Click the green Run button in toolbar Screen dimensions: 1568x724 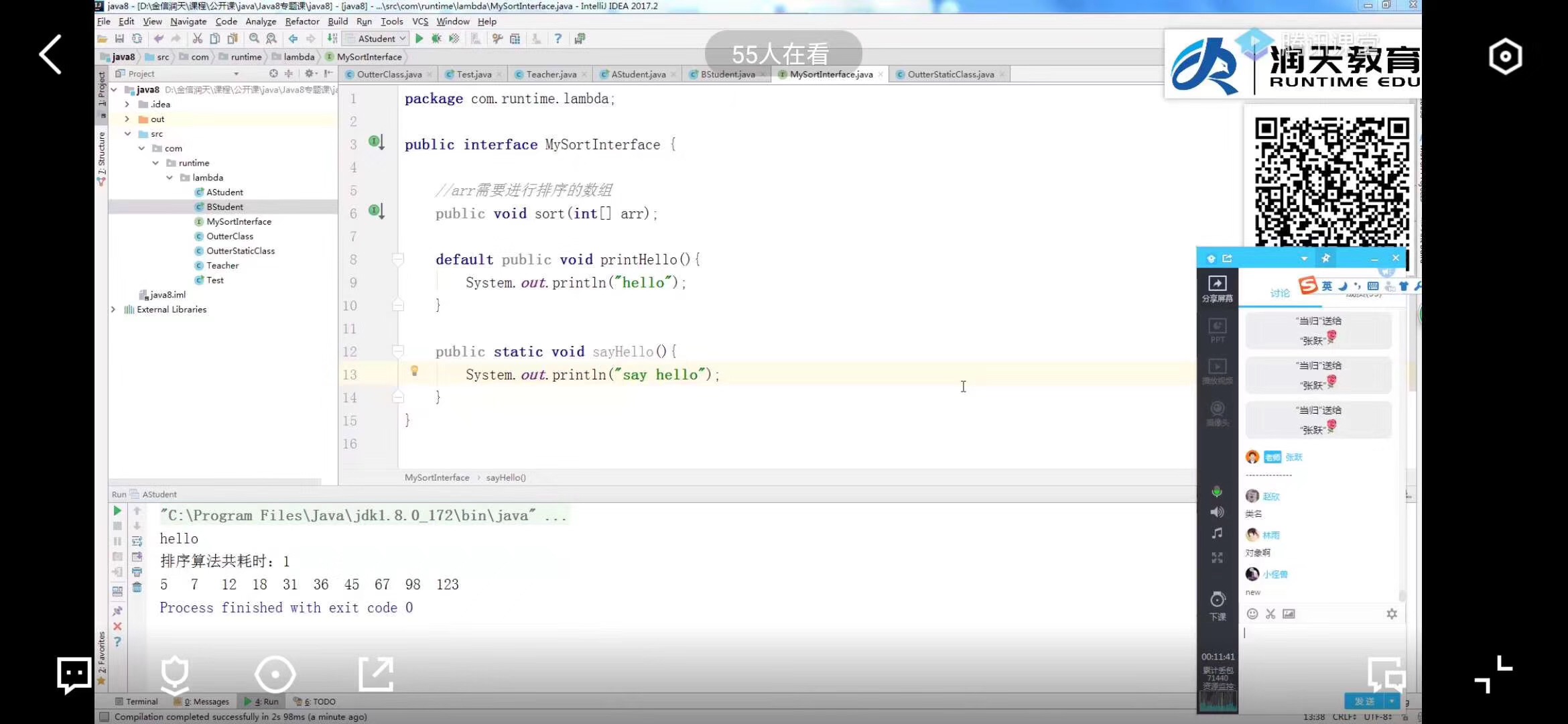coord(419,39)
